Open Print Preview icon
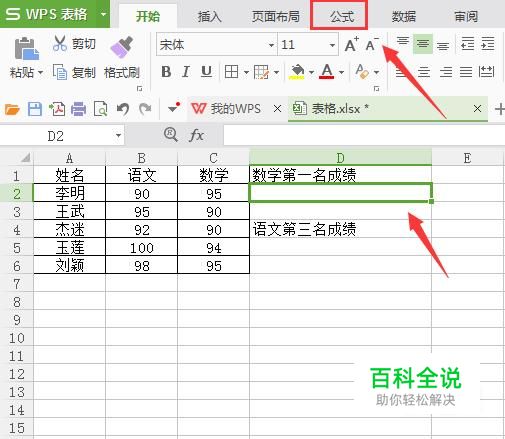 [100, 109]
